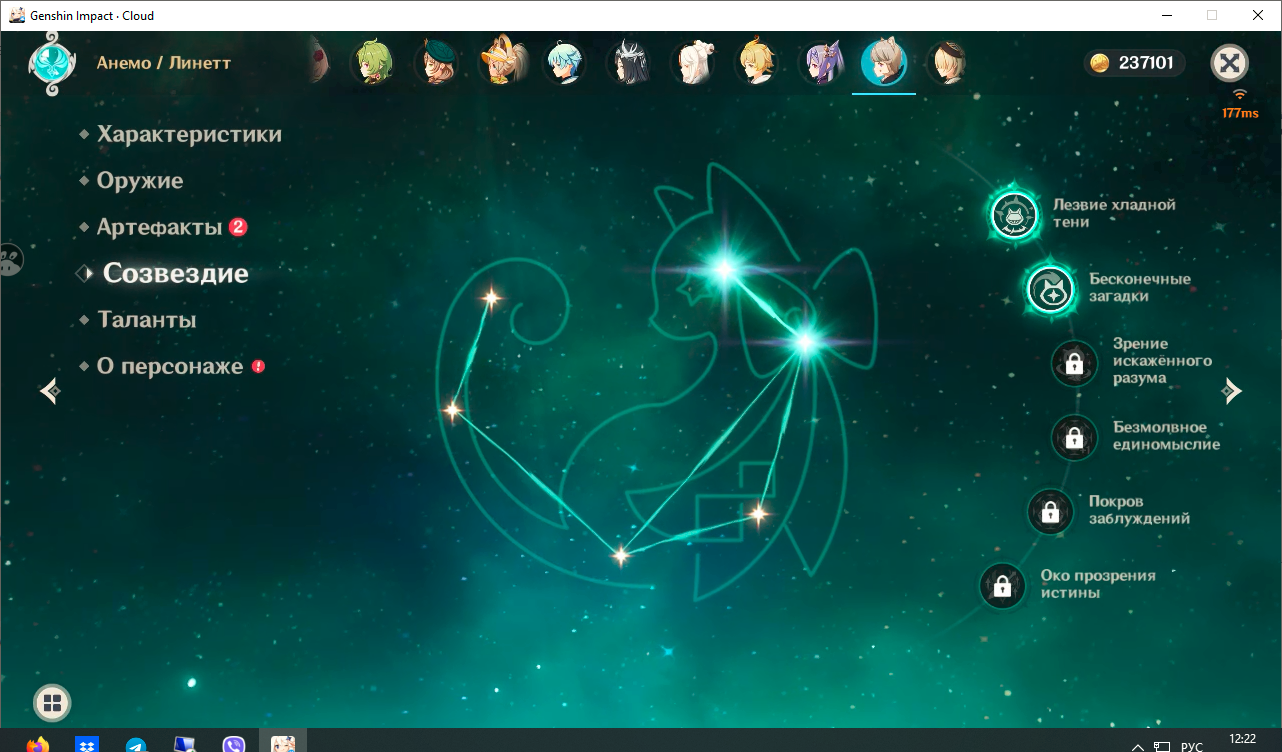This screenshot has height=752, width=1282.
Task: Go to next character with right arrow
Action: click(1233, 391)
